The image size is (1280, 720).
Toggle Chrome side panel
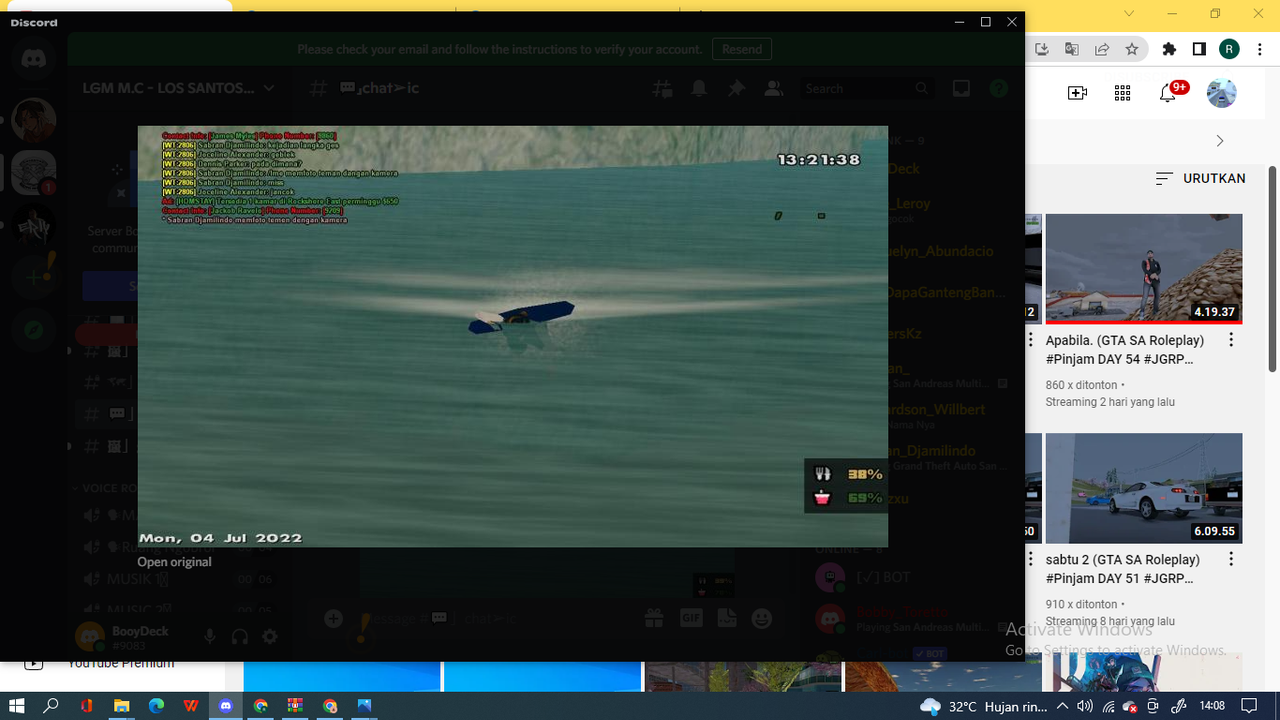click(1199, 49)
